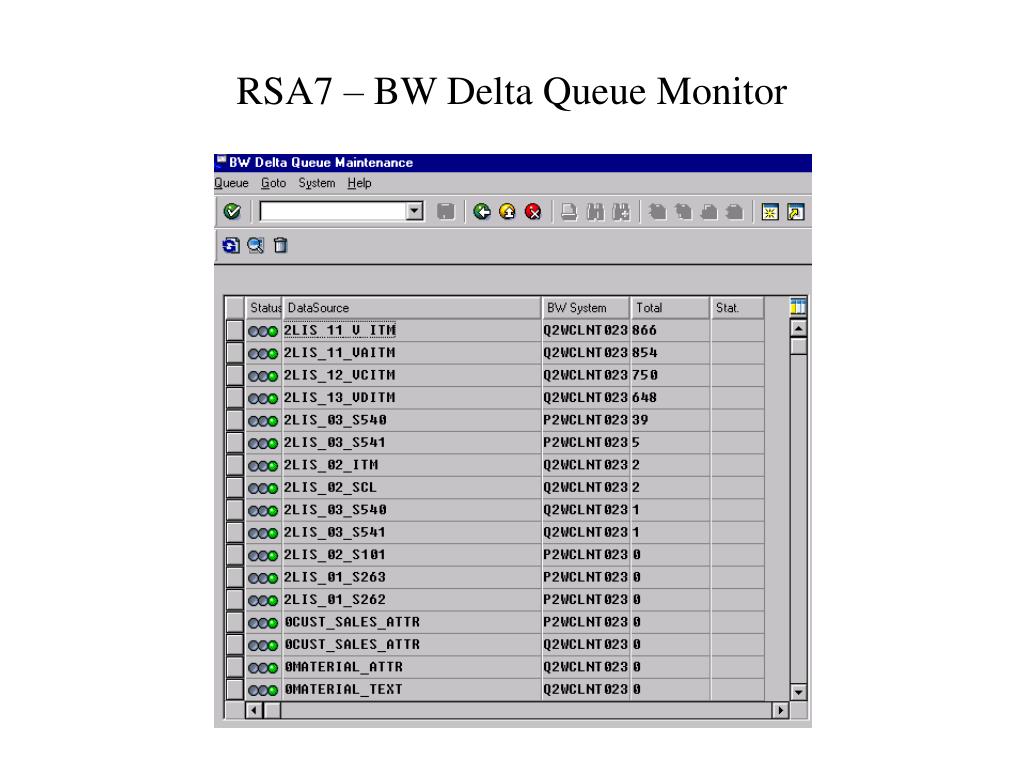Click the Stat. column header

(x=737, y=308)
